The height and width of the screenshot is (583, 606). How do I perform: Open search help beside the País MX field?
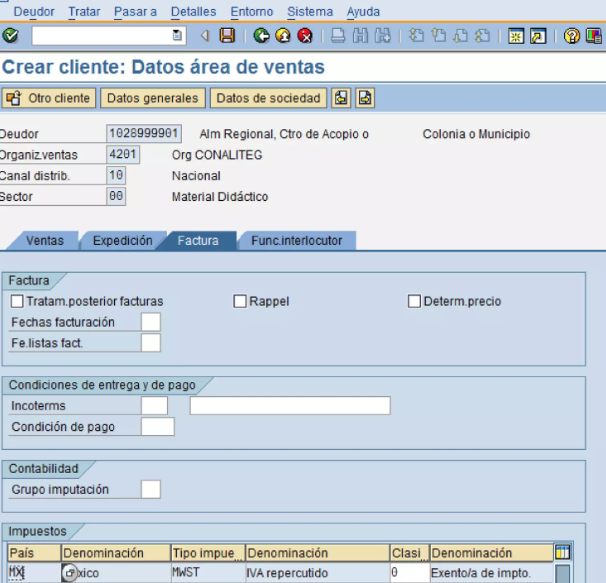[x=70, y=573]
